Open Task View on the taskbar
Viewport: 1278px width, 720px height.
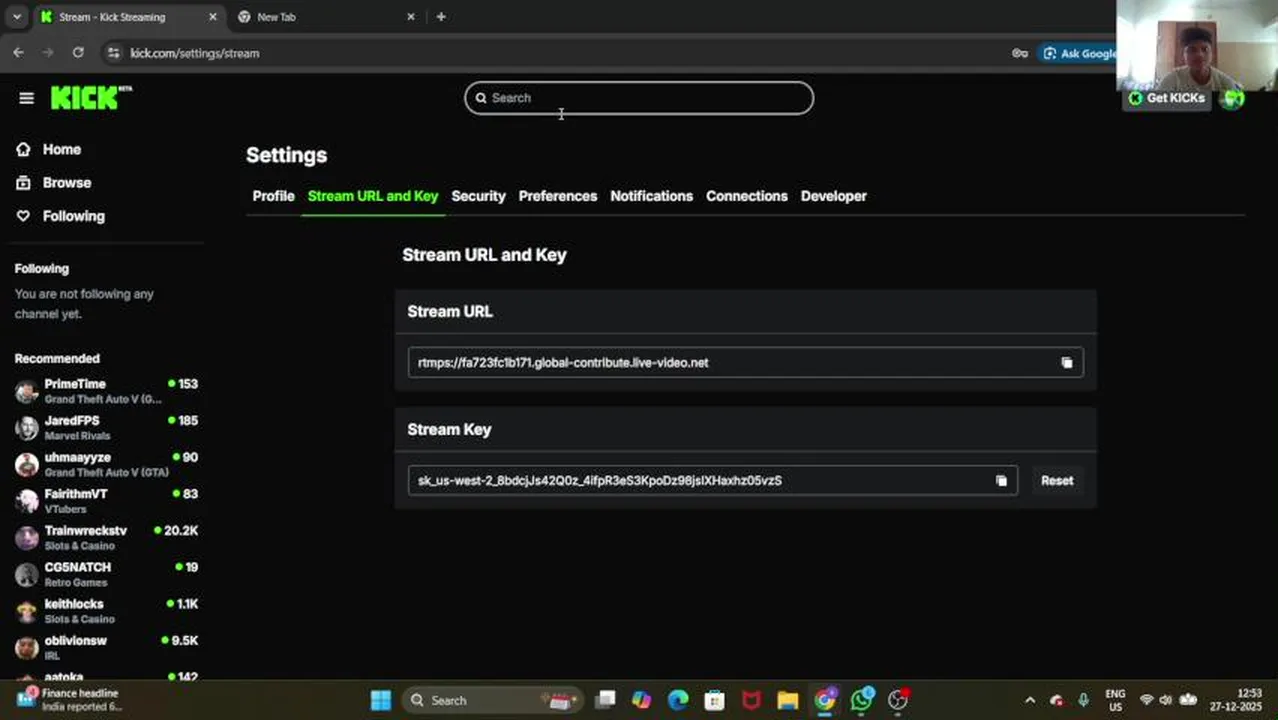coord(605,700)
